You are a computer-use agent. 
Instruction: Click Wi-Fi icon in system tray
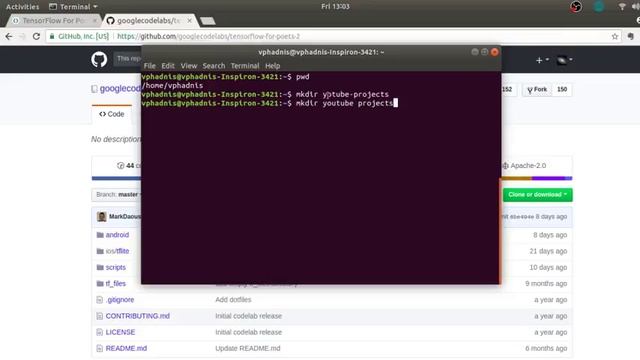pyautogui.click(x=622, y=7)
